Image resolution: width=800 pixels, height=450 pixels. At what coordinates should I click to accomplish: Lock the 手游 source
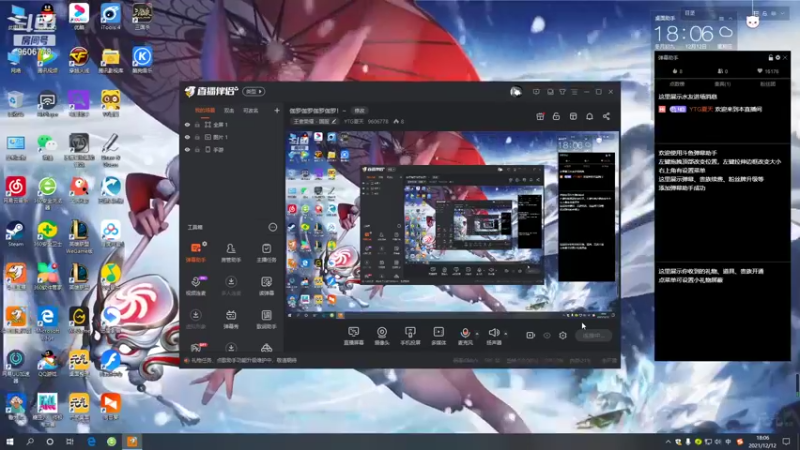(197, 149)
